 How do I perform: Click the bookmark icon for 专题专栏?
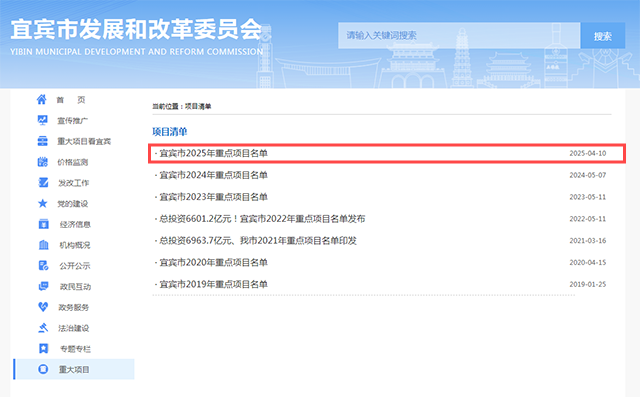click(43, 348)
